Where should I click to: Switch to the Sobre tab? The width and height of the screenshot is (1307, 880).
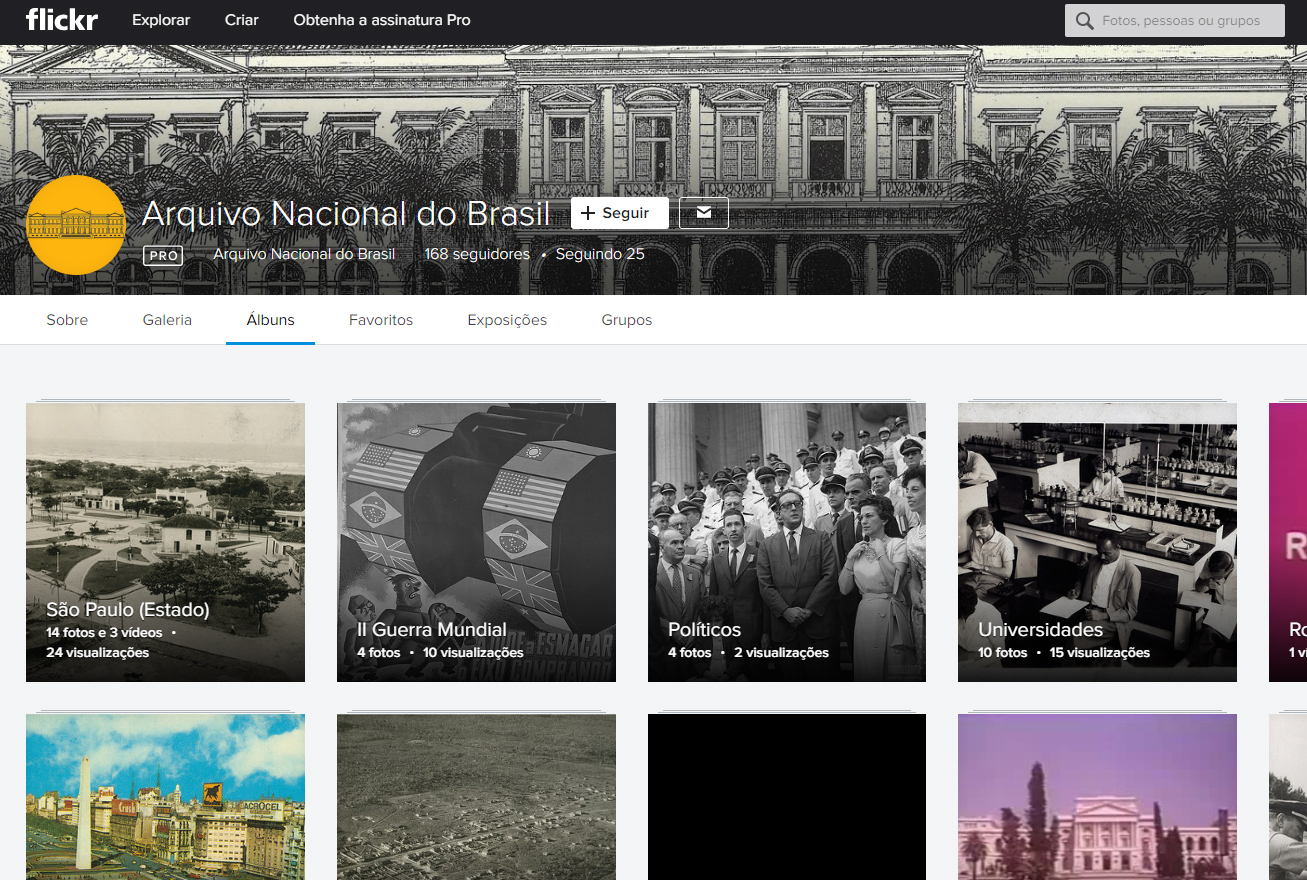(67, 319)
